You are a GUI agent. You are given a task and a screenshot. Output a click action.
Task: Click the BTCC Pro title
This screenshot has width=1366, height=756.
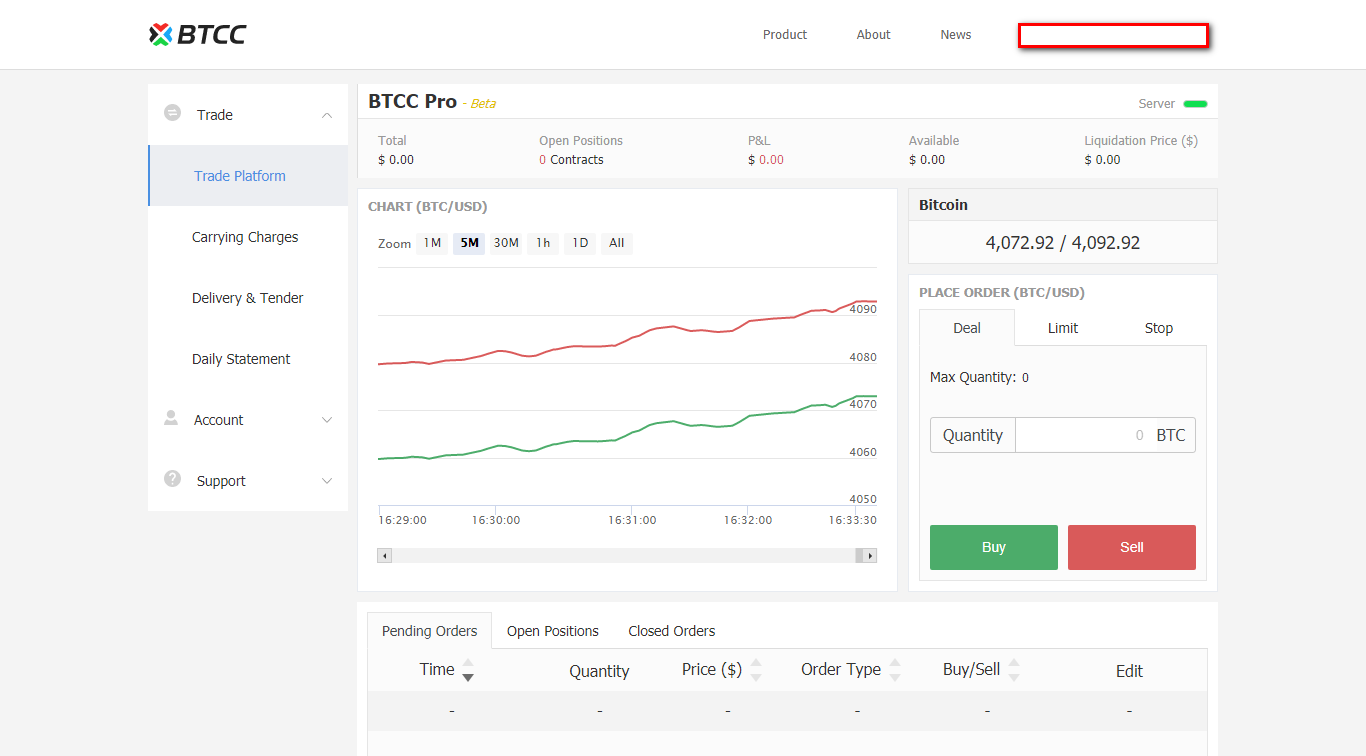pyautogui.click(x=412, y=101)
